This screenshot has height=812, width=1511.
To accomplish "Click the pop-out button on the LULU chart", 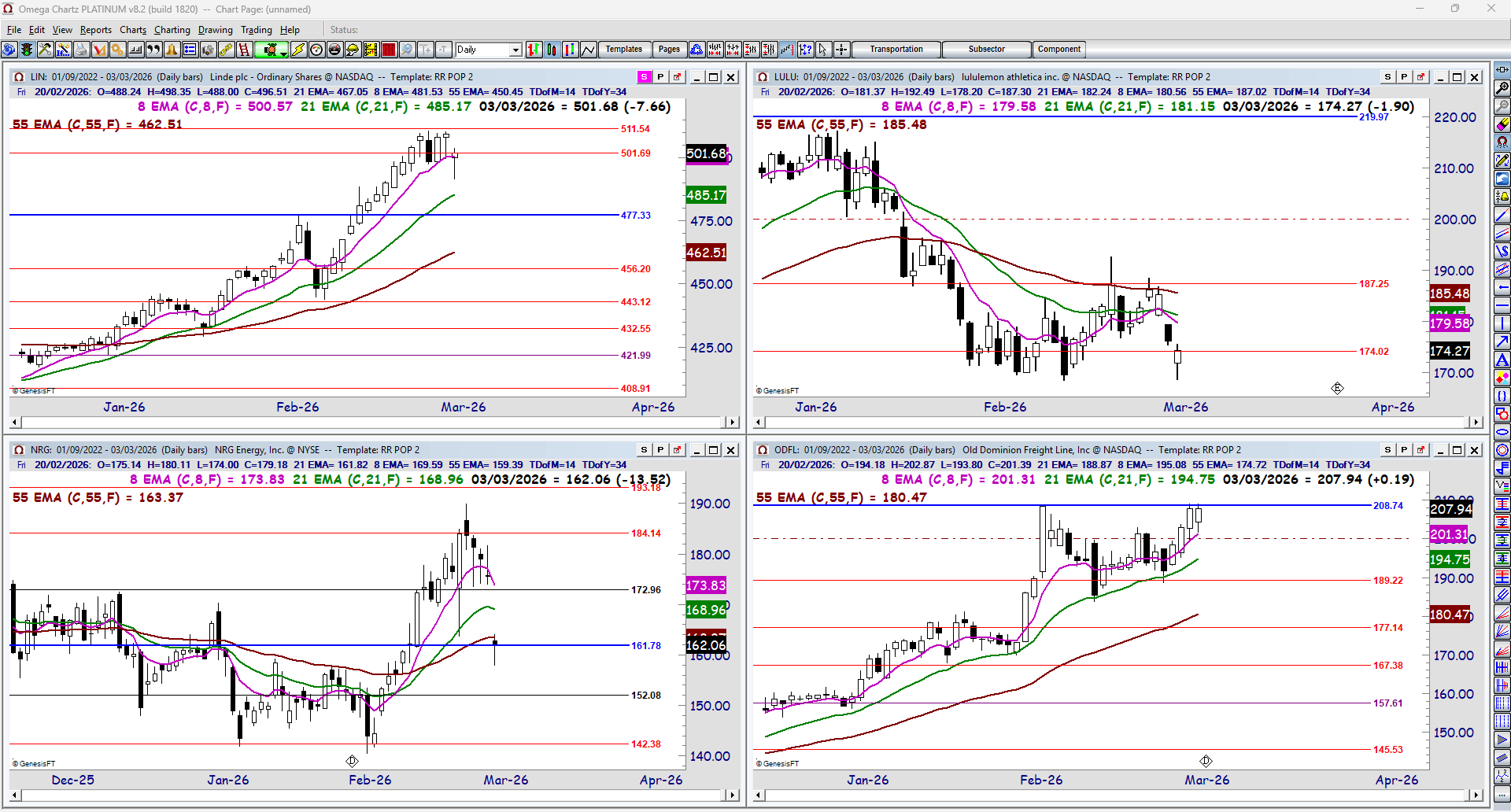I will coord(1420,77).
